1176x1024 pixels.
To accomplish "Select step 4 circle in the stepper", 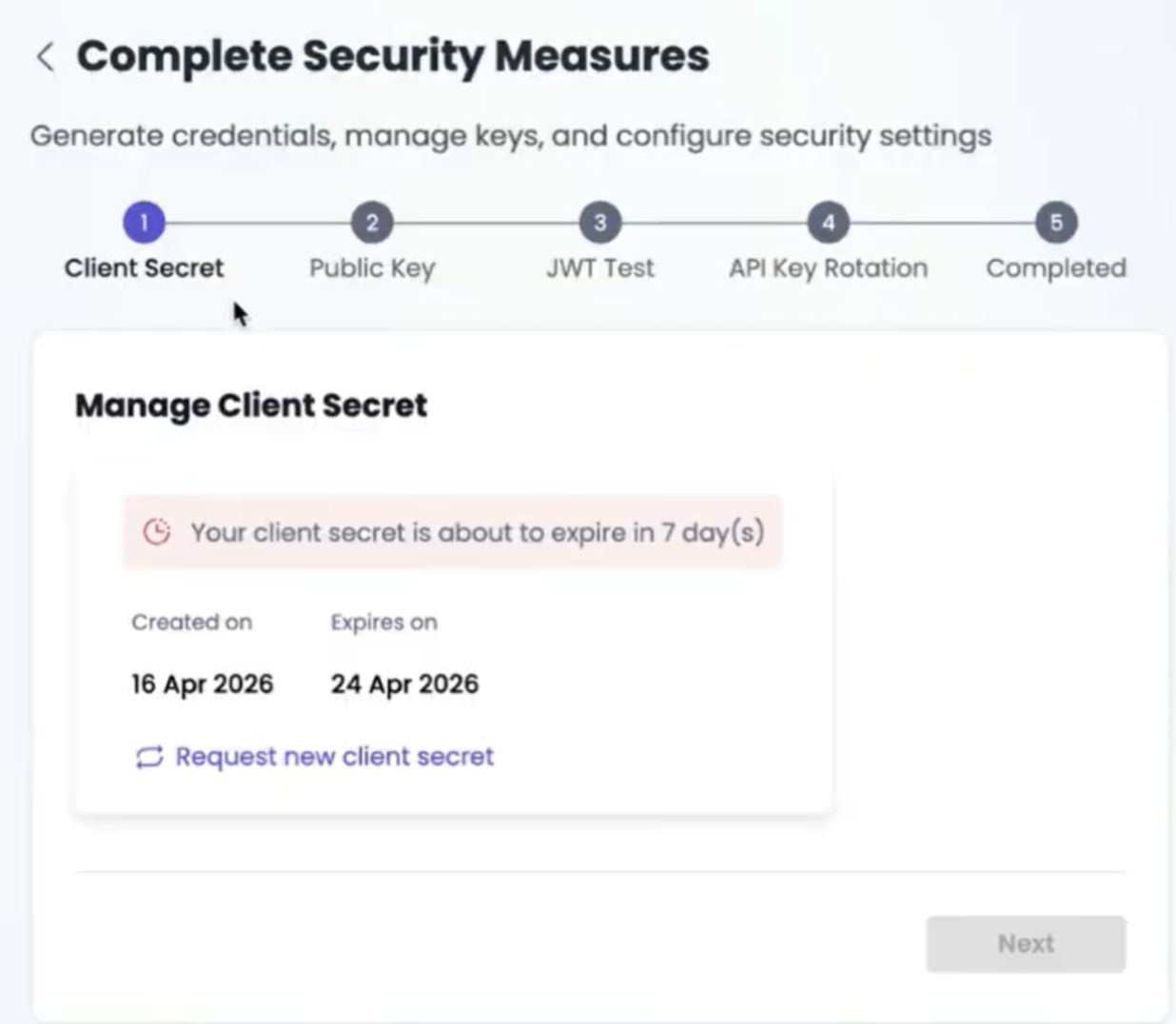I will [829, 223].
